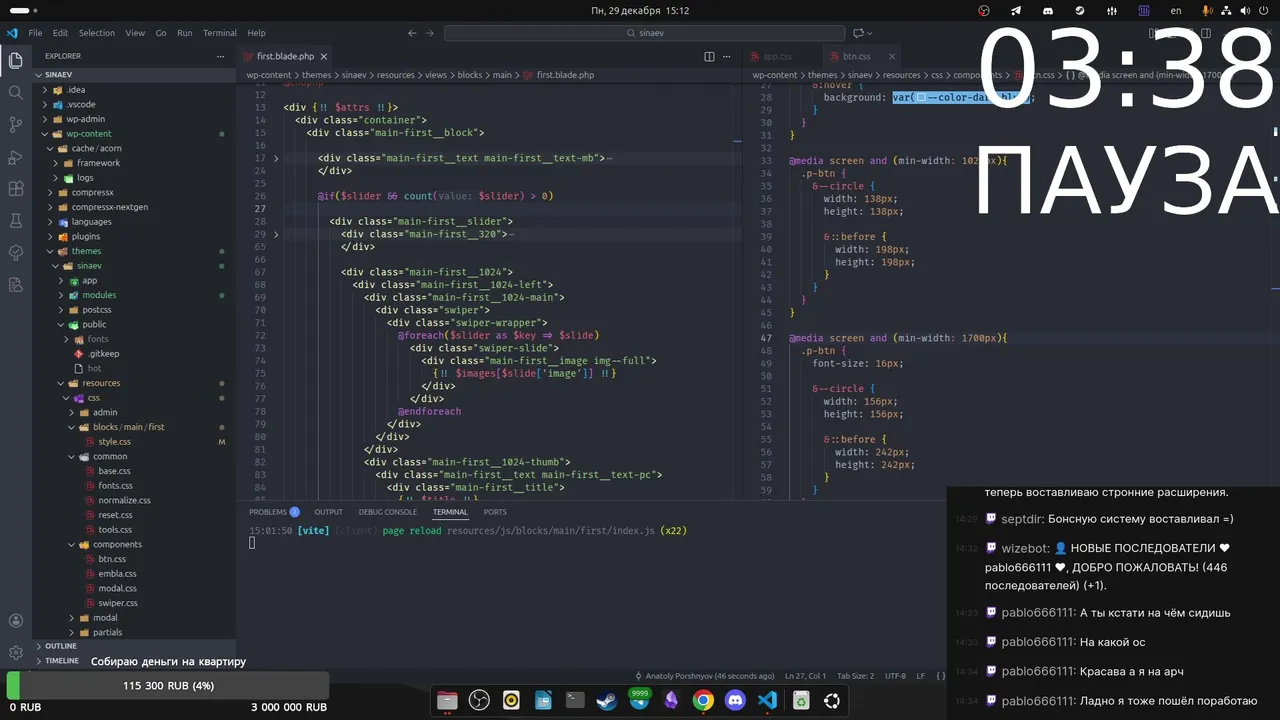Open OBS Studio in dock
The height and width of the screenshot is (720, 1280).
point(479,700)
